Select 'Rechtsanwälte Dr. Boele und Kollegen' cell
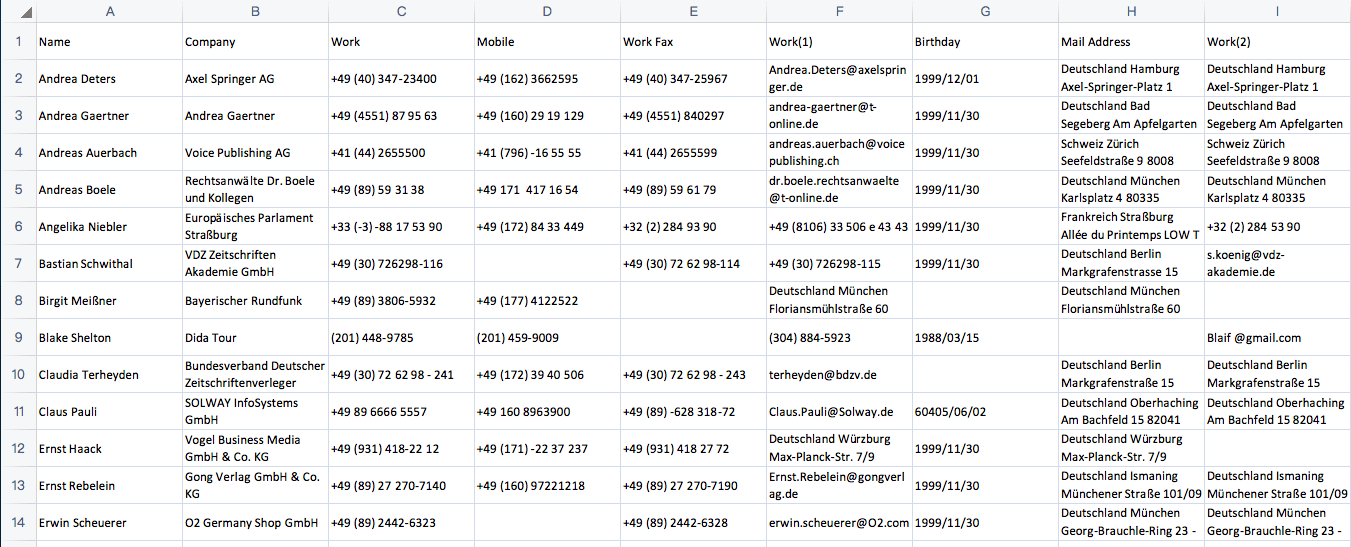 point(255,190)
